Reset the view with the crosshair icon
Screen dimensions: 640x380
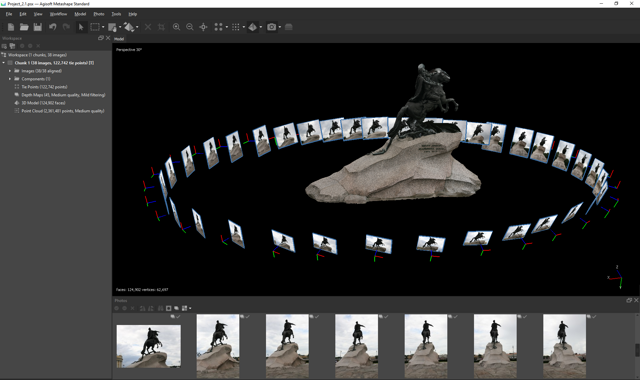pyautogui.click(x=203, y=27)
